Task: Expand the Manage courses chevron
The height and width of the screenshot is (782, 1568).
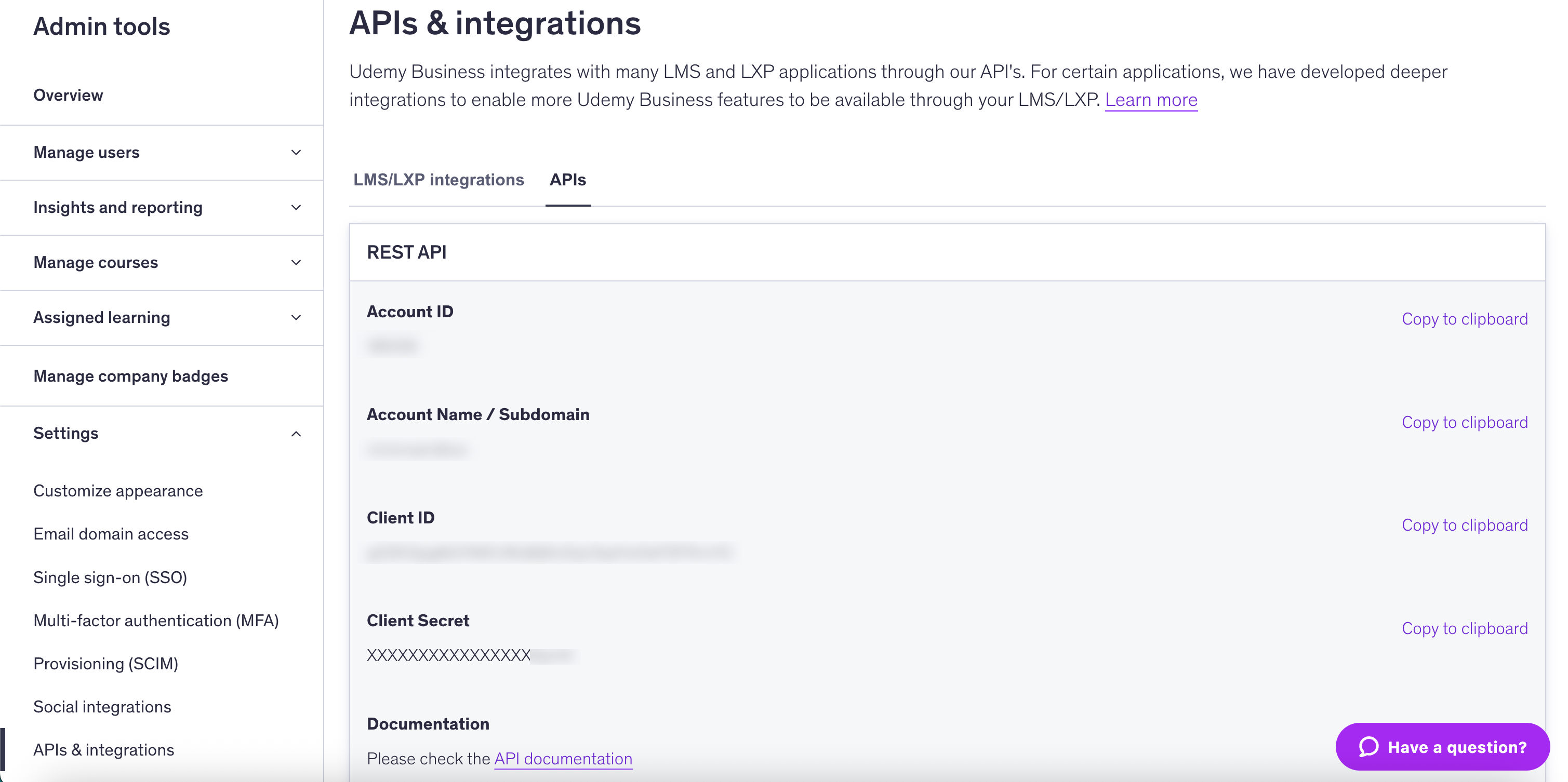Action: (x=296, y=263)
